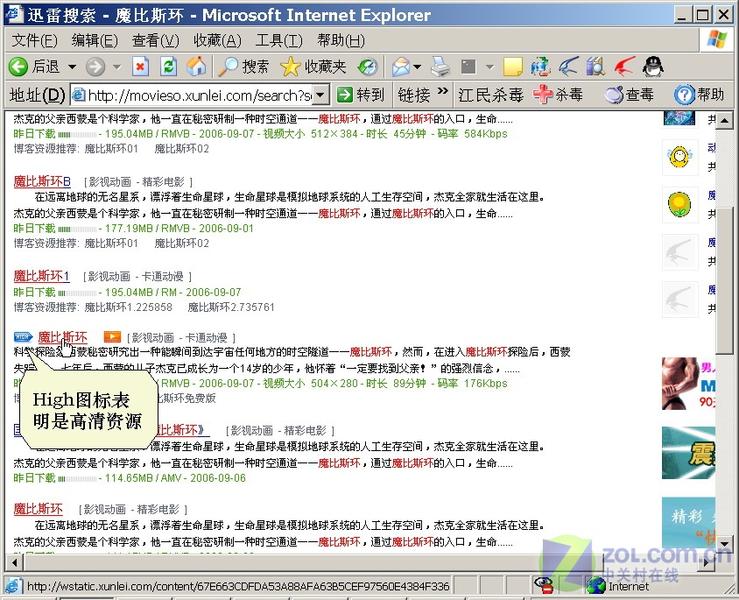Click the download progress bar for 114.65MB

coord(77,479)
